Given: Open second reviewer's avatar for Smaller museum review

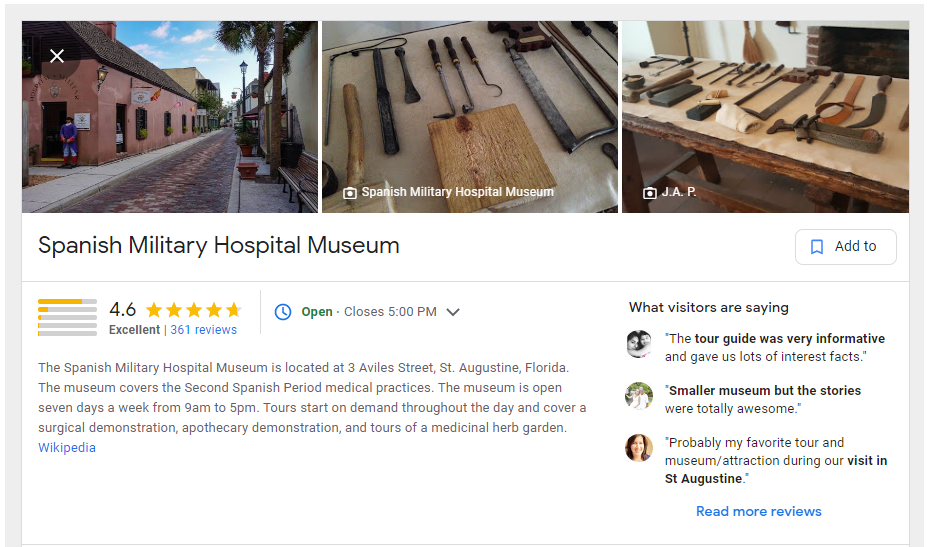Looking at the screenshot, I should [x=639, y=396].
